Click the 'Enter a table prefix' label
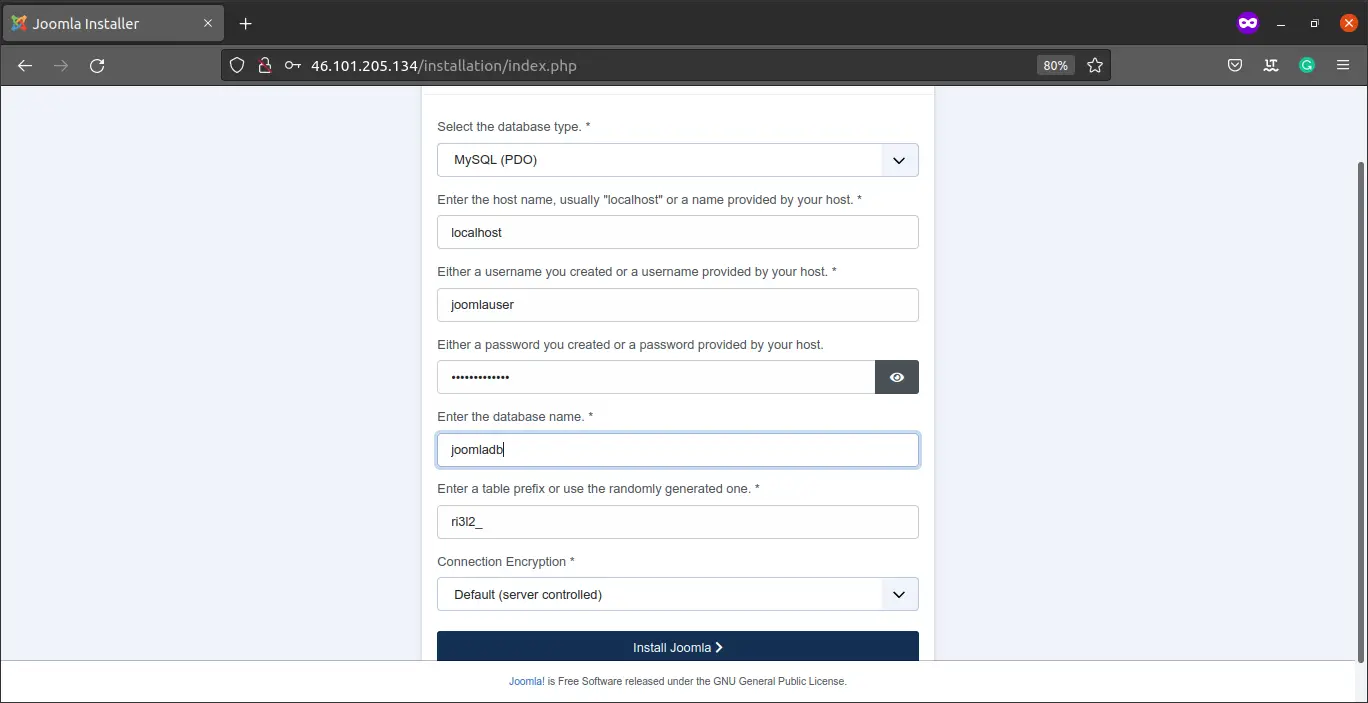Screen dimensions: 1368x703 point(598,489)
